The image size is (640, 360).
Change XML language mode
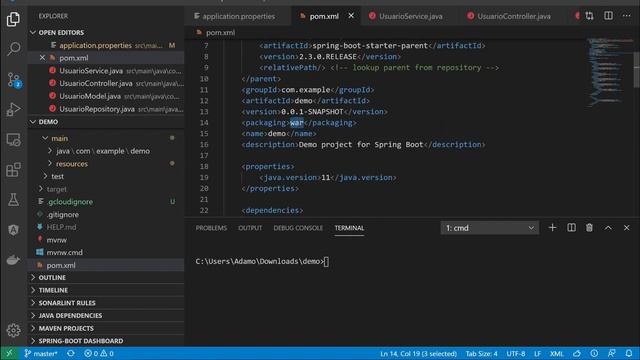point(556,353)
